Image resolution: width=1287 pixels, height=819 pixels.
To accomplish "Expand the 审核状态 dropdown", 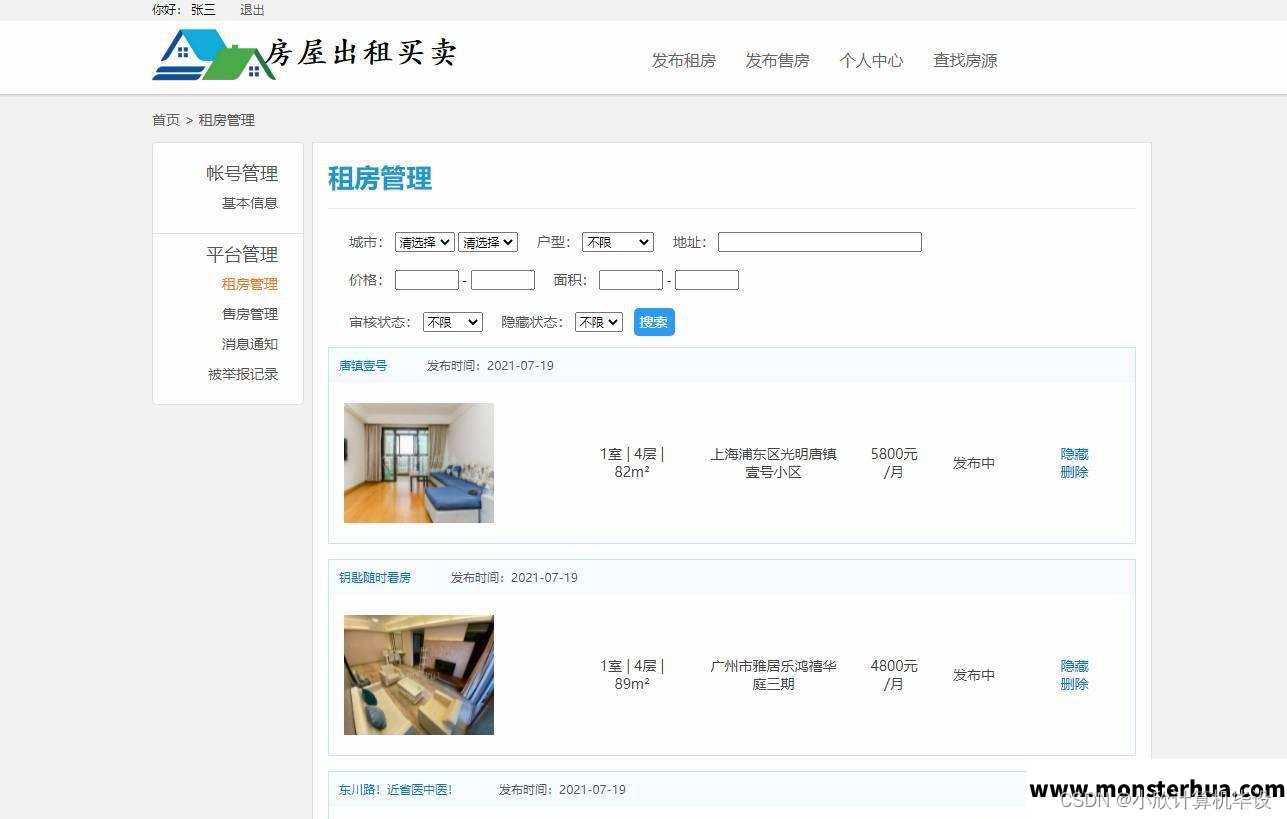I will click(x=452, y=322).
